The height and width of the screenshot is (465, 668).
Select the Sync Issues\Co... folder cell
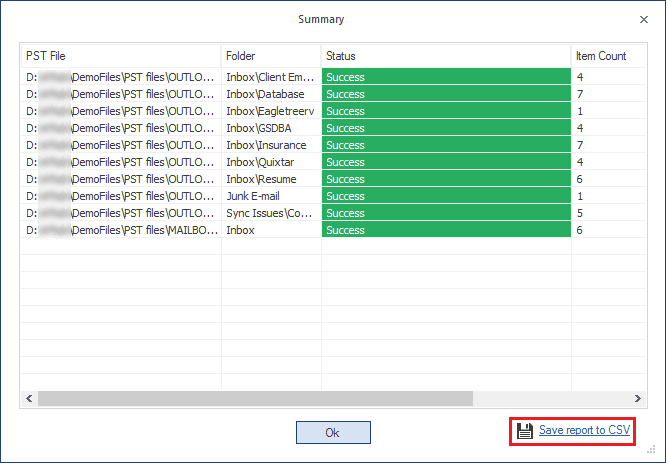pyautogui.click(x=271, y=213)
